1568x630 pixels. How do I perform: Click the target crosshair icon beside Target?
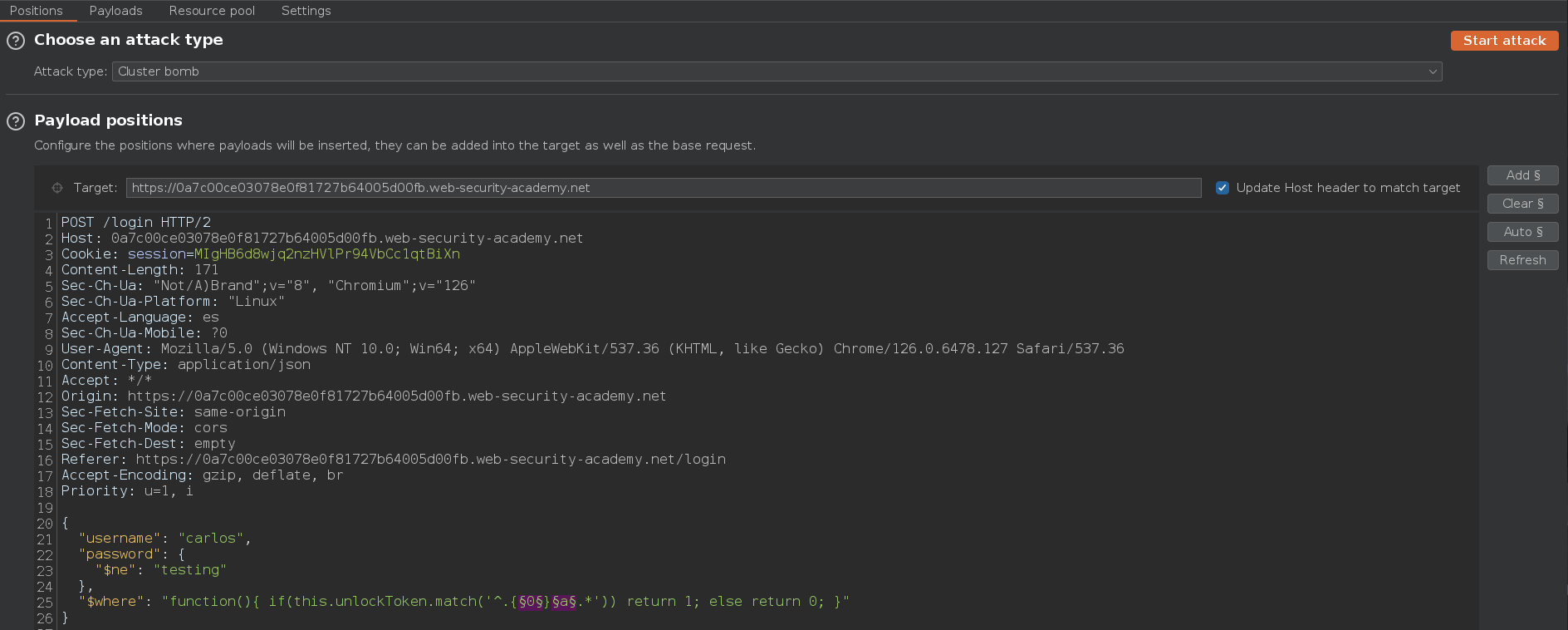tap(57, 188)
